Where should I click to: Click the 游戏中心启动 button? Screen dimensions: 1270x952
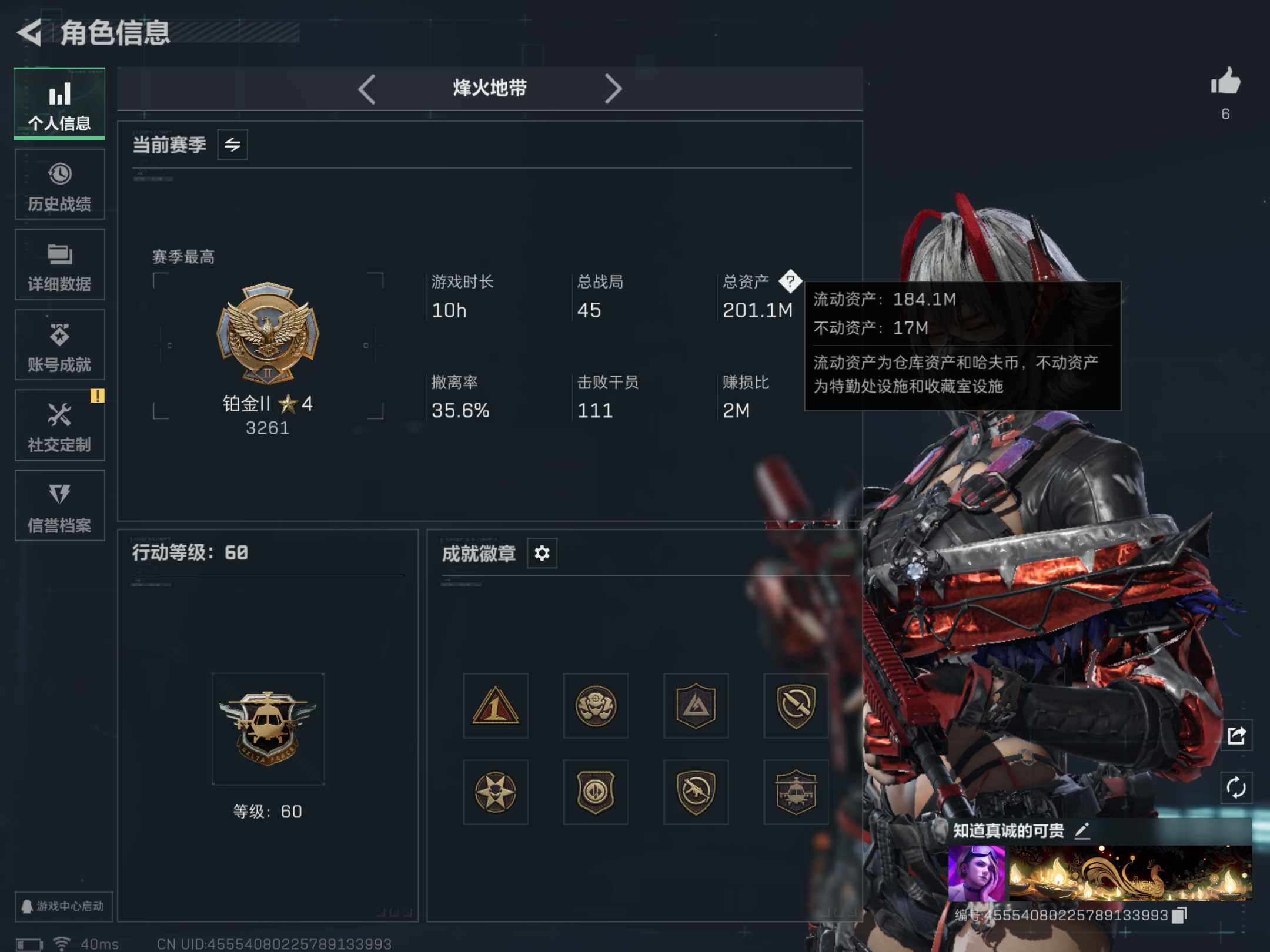click(63, 906)
